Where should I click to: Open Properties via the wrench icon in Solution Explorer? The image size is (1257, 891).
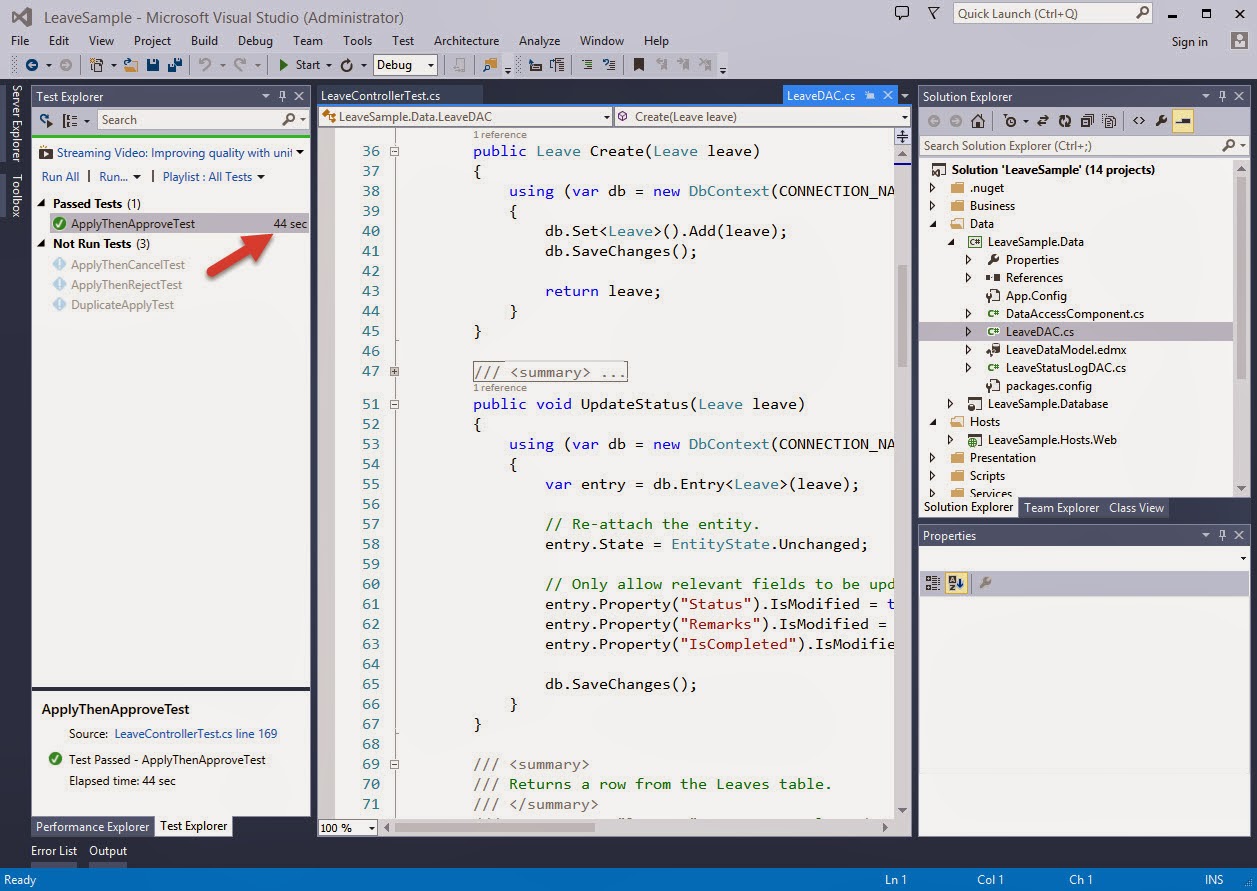1161,121
